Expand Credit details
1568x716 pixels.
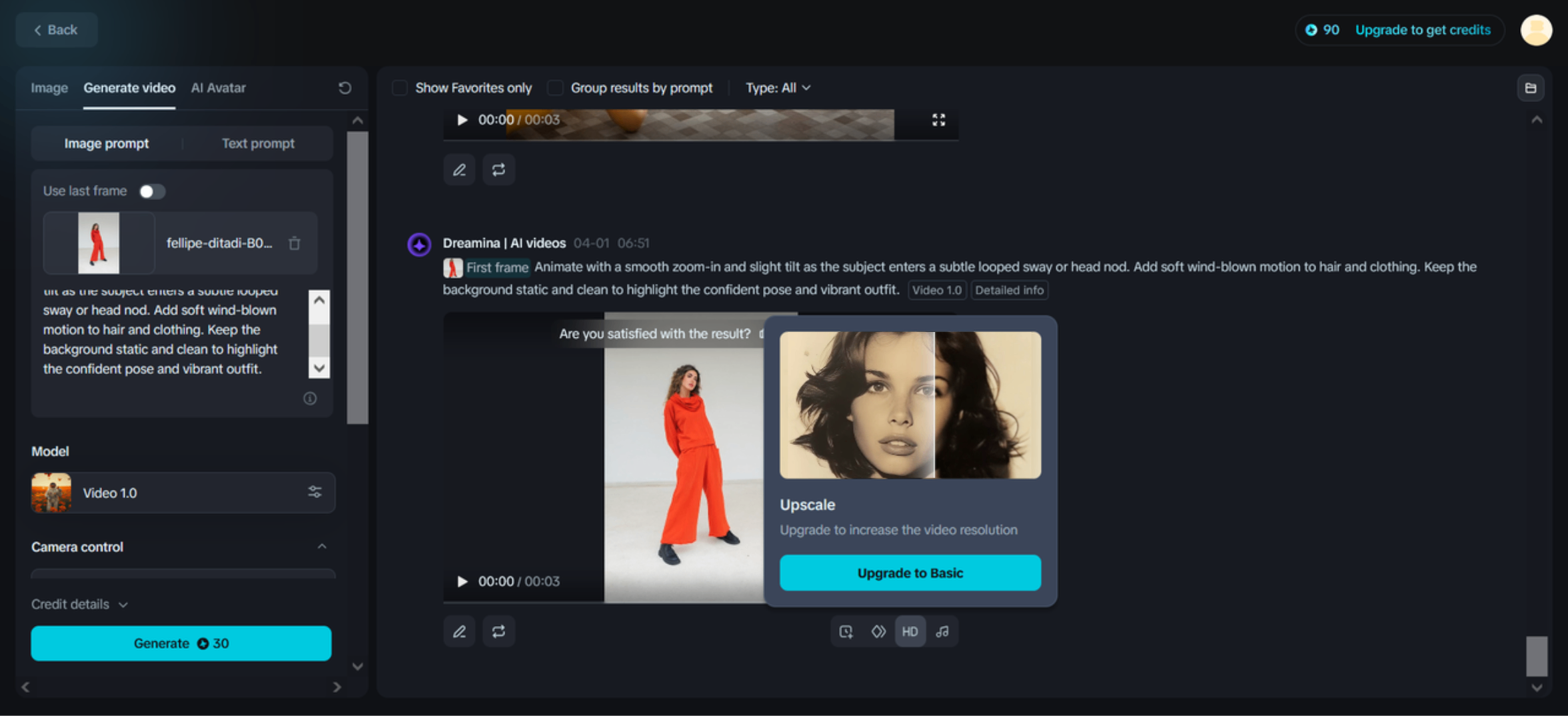(x=79, y=605)
